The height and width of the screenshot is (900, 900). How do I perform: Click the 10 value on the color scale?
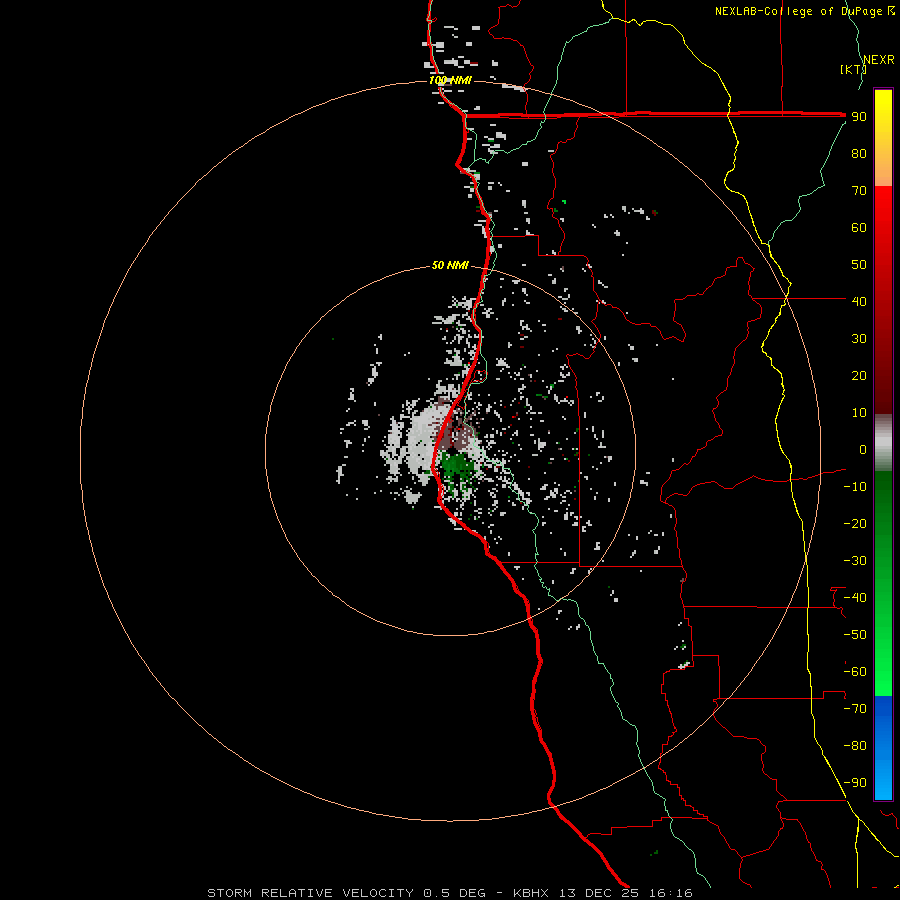[859, 413]
